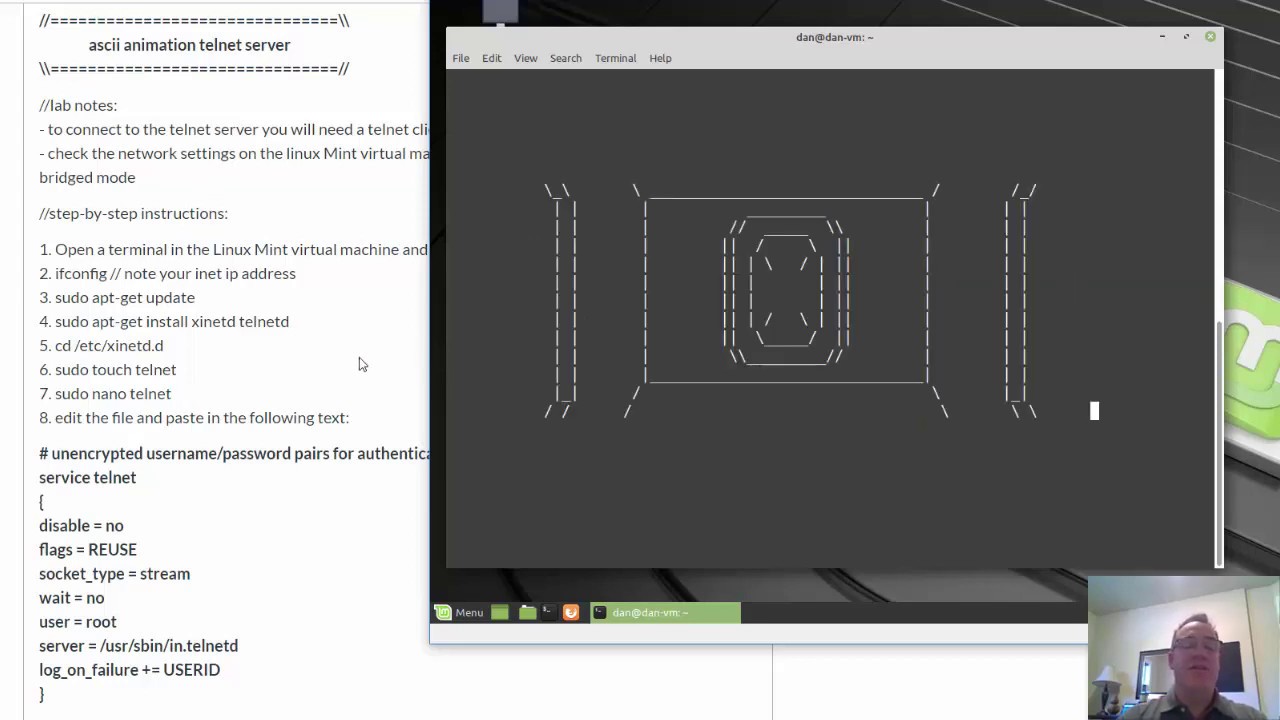Open the Terminal menu in the menu bar
Viewport: 1280px width, 720px height.
pyautogui.click(x=615, y=58)
